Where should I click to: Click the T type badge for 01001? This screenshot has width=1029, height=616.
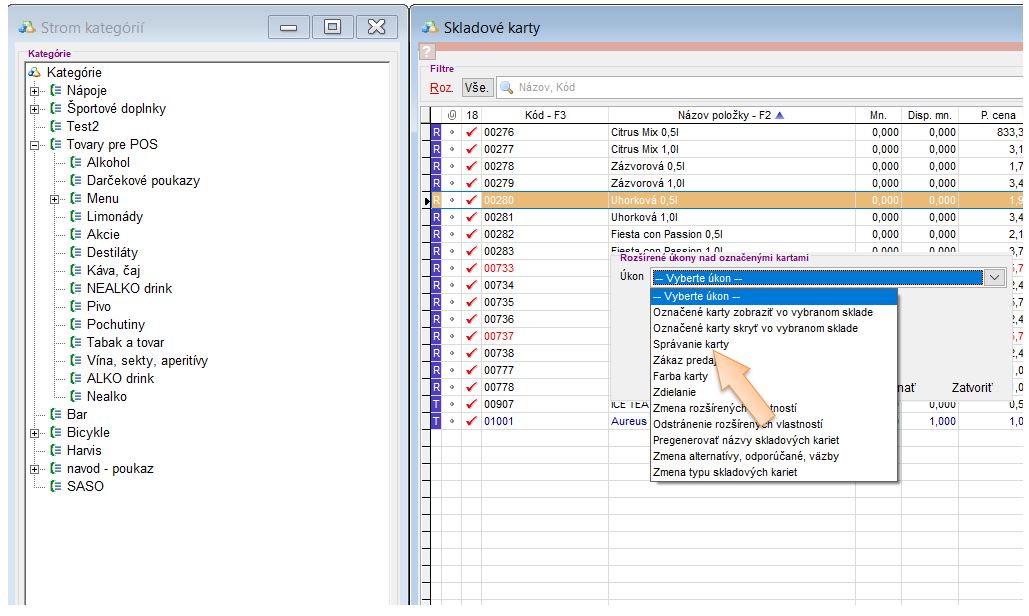pyautogui.click(x=436, y=421)
